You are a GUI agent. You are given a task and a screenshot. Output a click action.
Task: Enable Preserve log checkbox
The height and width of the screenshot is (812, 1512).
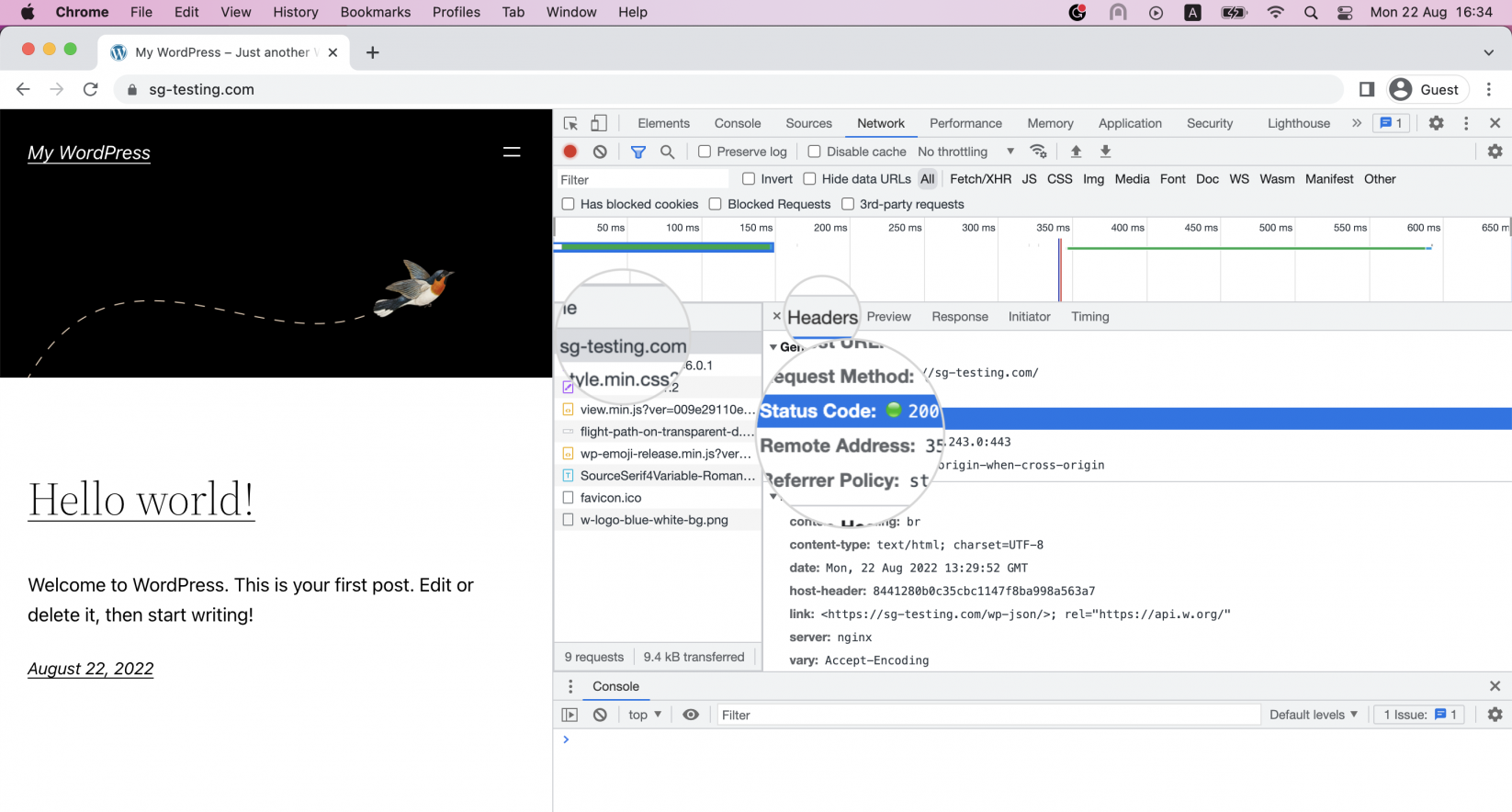tap(705, 152)
